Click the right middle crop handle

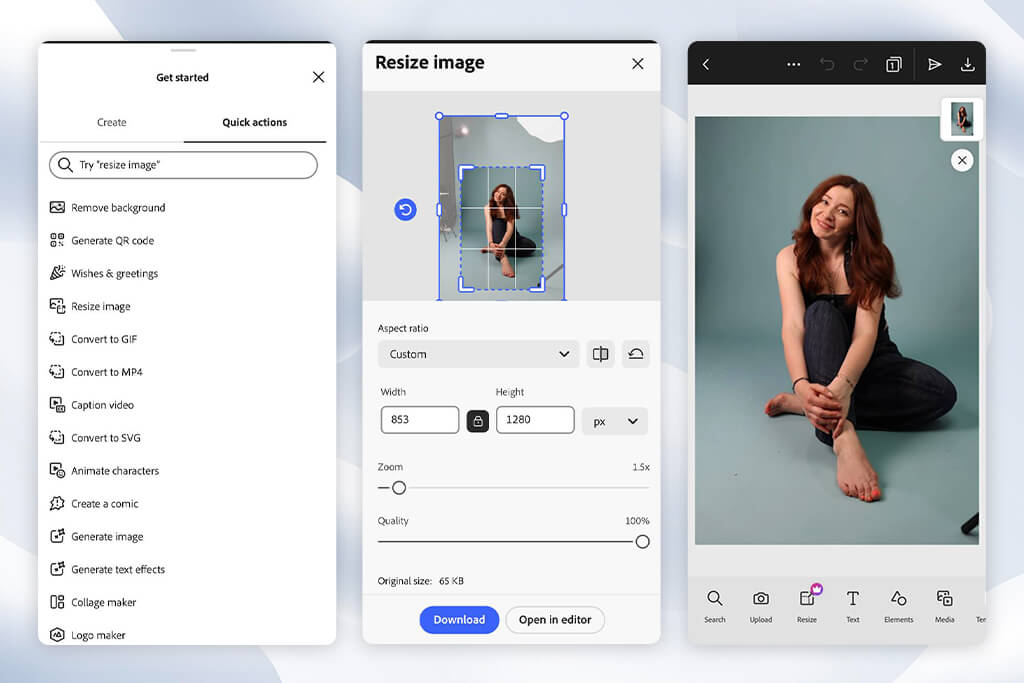(x=564, y=210)
